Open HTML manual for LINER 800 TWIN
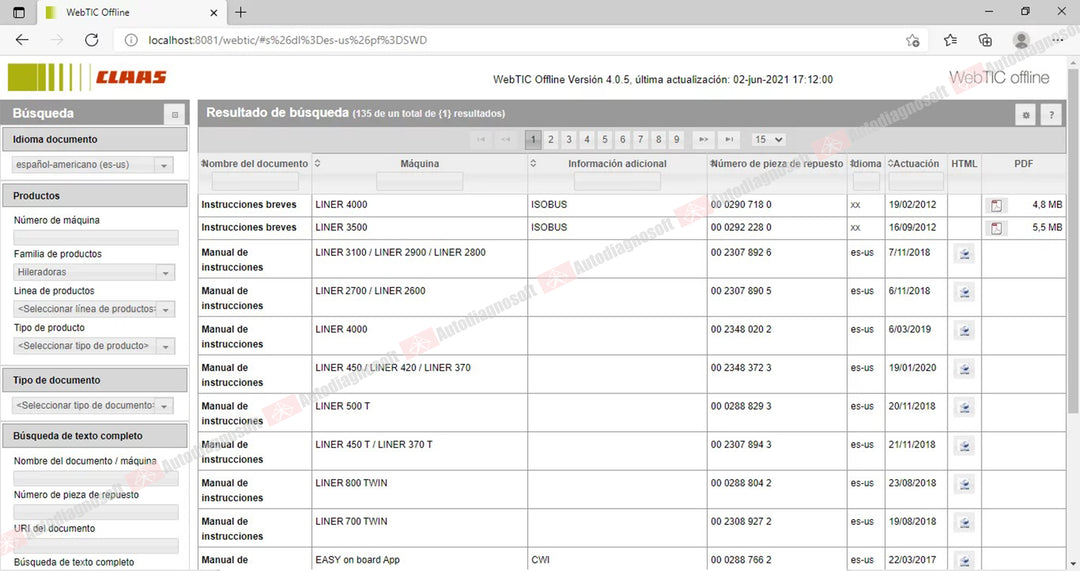 (964, 485)
